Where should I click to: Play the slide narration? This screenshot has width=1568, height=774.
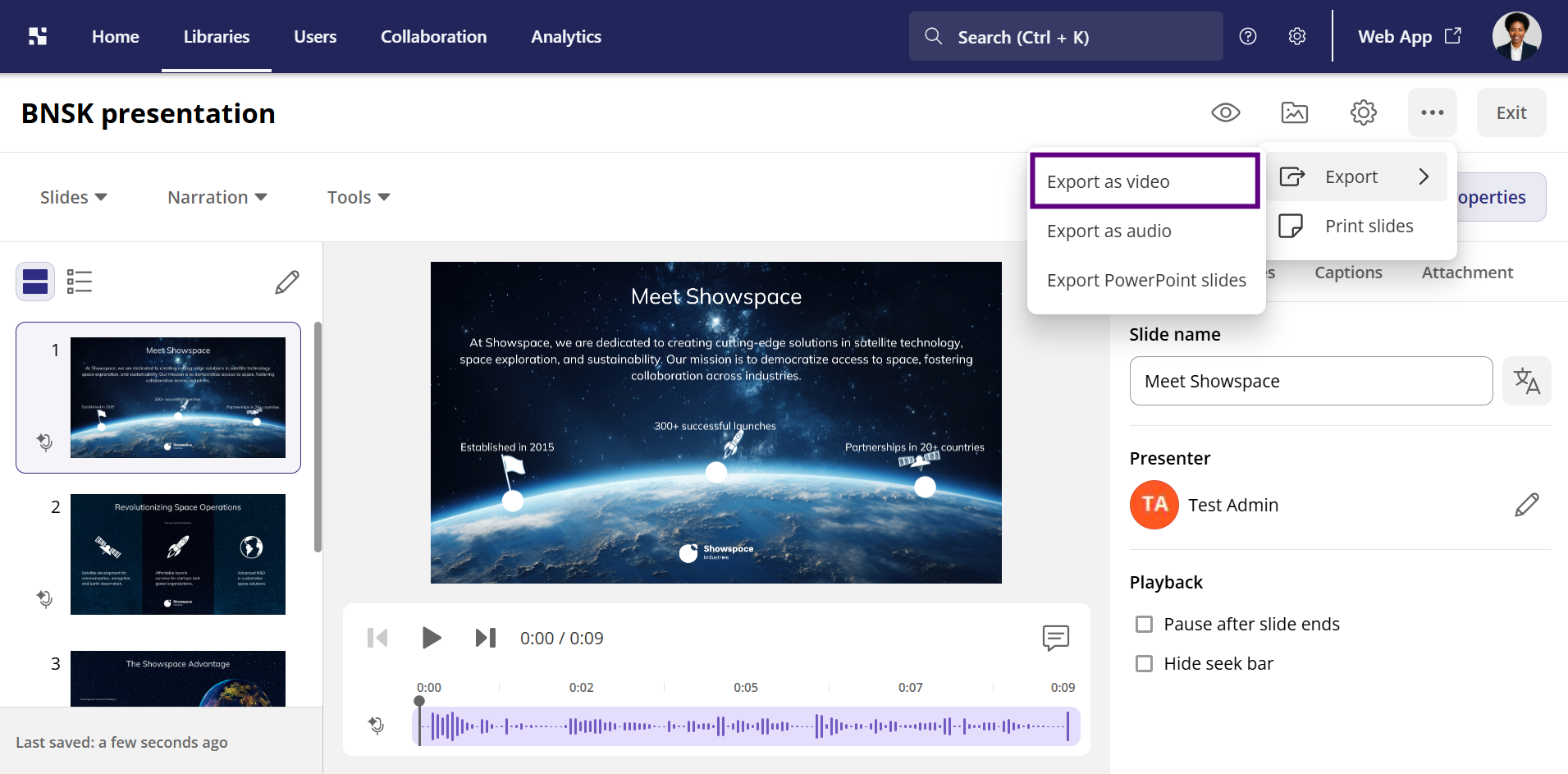click(432, 638)
